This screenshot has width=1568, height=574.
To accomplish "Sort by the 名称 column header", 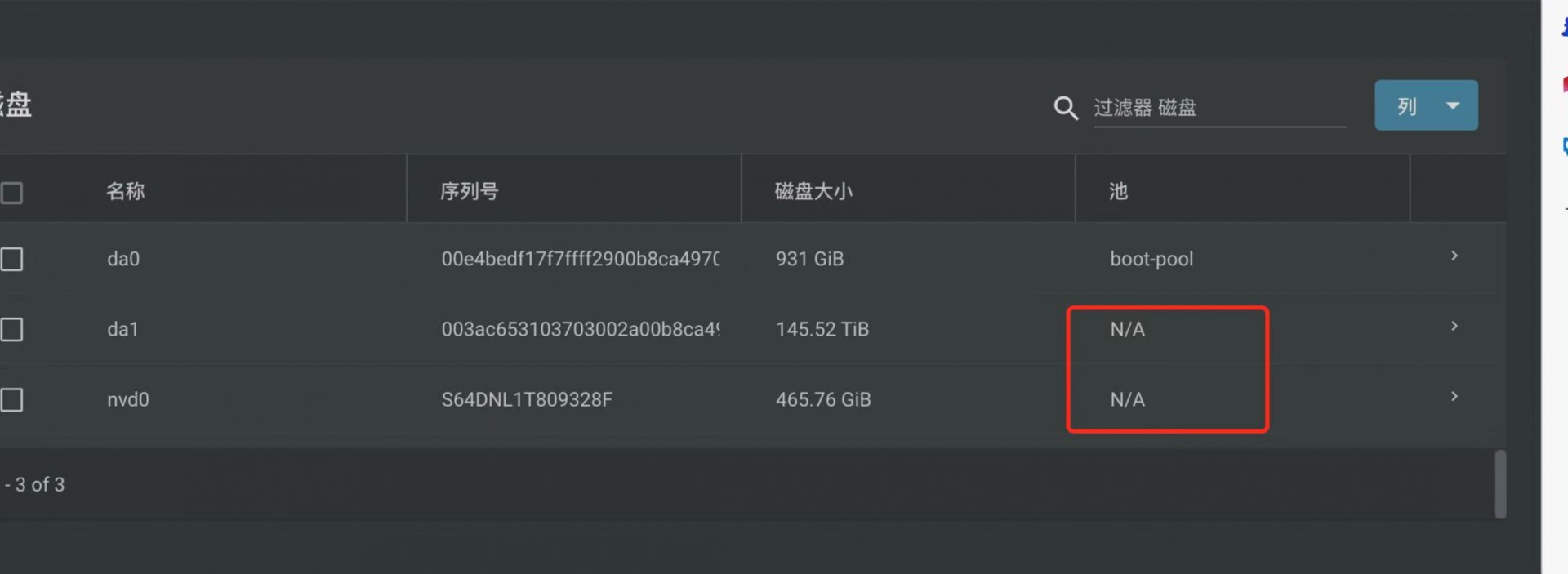I will [126, 191].
